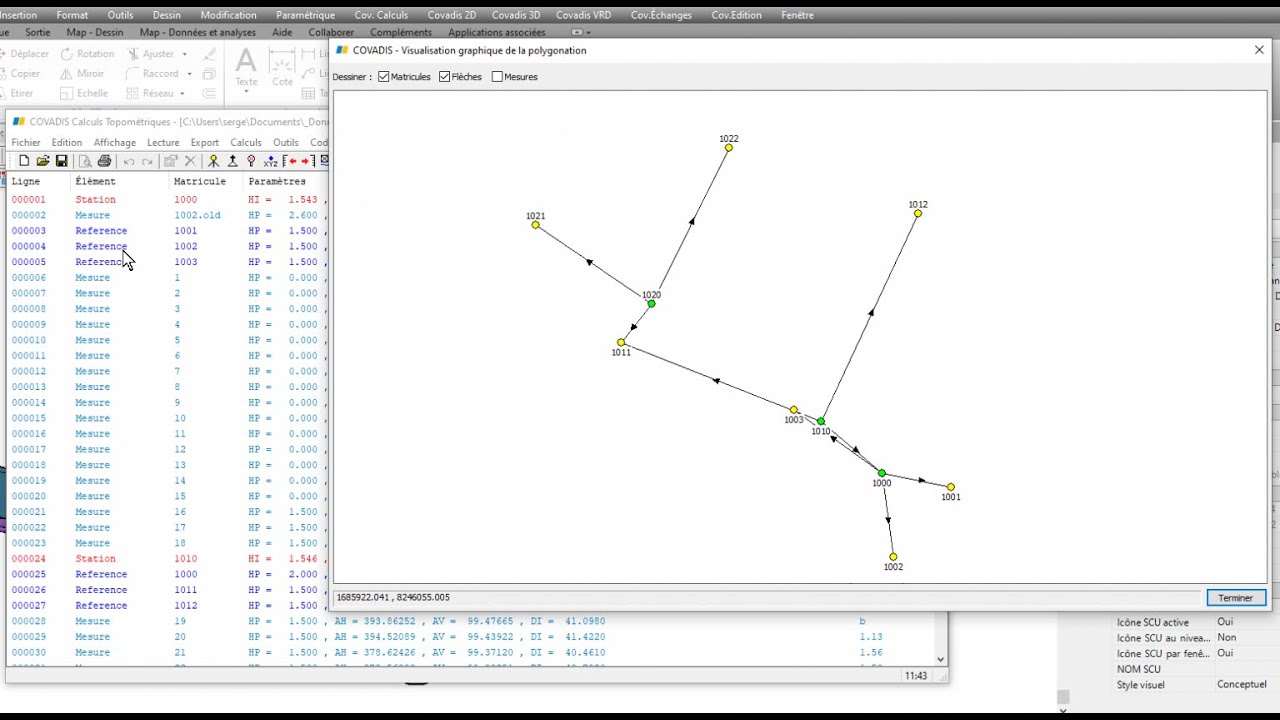Switch to the Compléments ribbon tab
Image resolution: width=1280 pixels, height=720 pixels.
(401, 32)
